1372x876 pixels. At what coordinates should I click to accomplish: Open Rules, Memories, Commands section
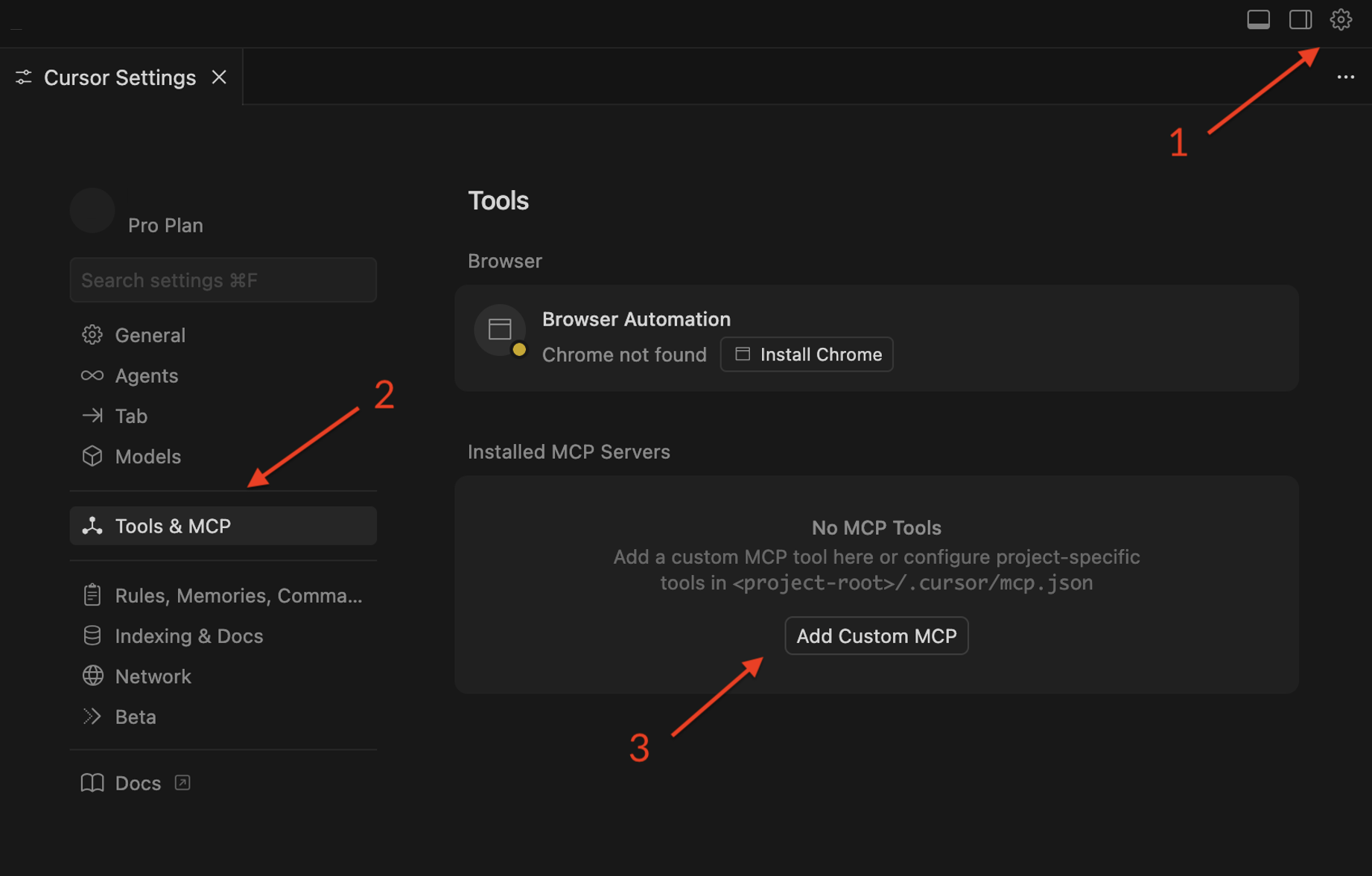click(x=223, y=595)
